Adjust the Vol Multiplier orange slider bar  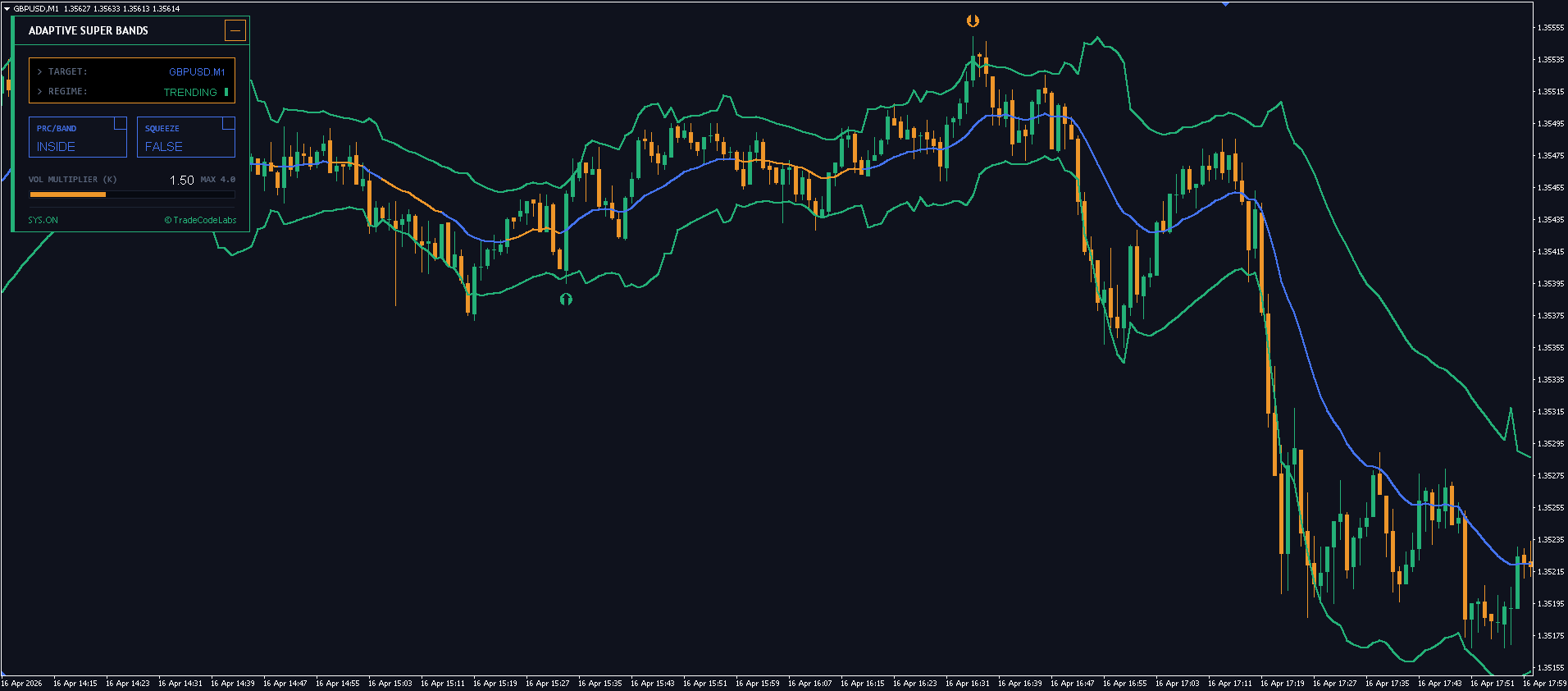(x=68, y=194)
